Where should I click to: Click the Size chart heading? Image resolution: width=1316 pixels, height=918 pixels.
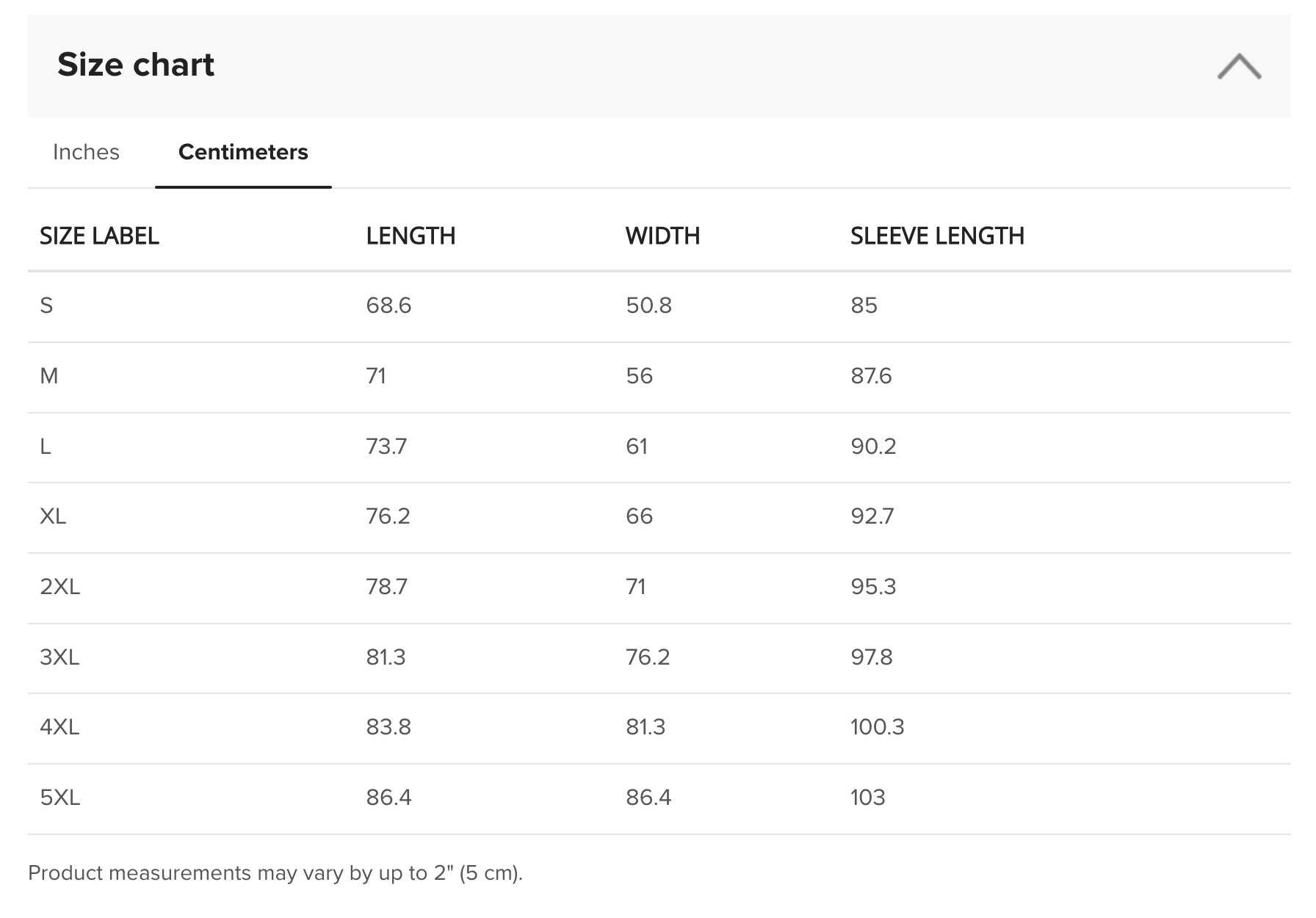click(136, 65)
